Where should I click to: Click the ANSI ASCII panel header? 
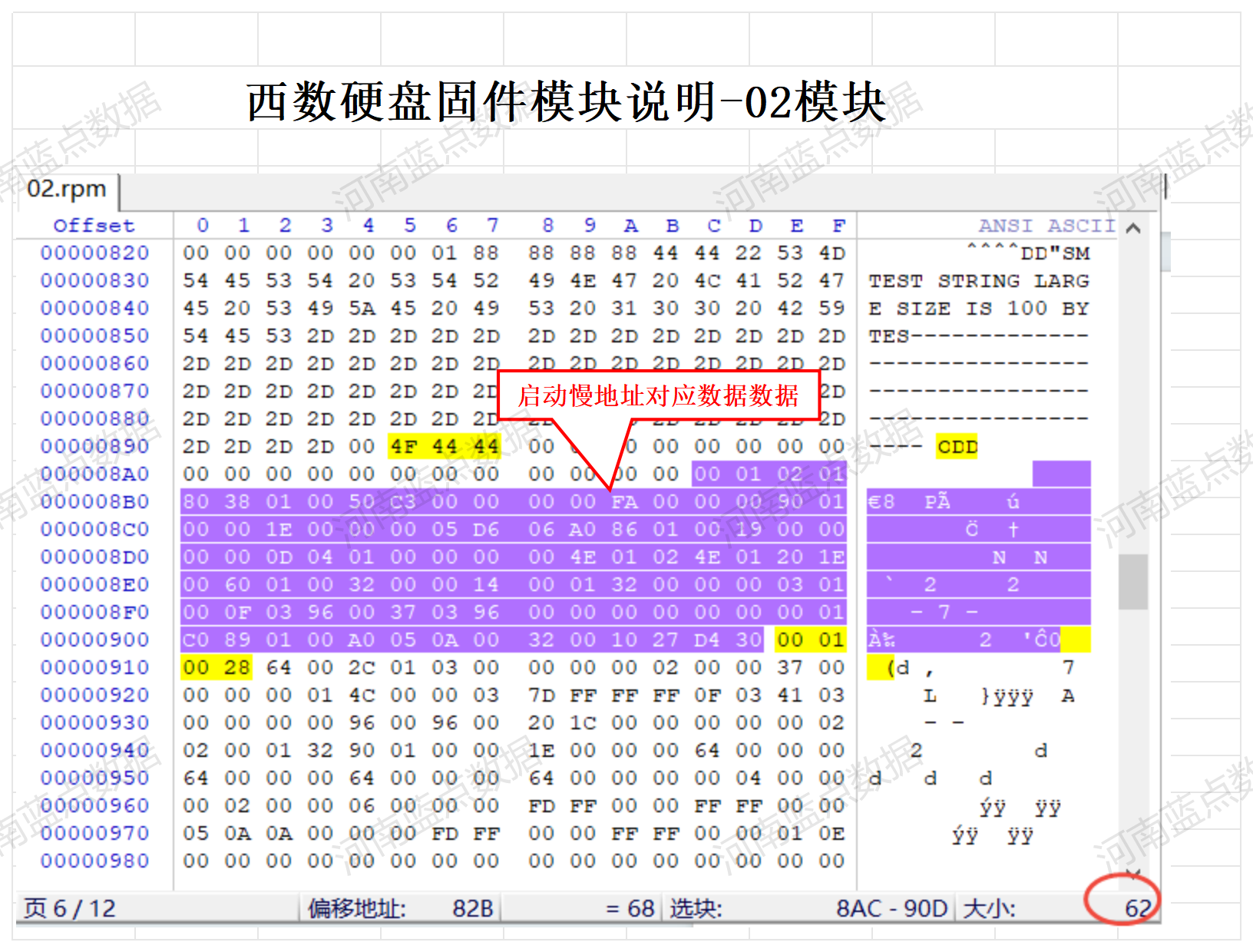point(1044,225)
